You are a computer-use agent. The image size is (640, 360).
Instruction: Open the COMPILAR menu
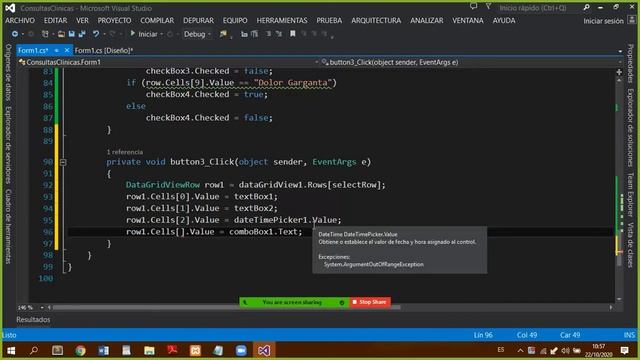pos(157,20)
